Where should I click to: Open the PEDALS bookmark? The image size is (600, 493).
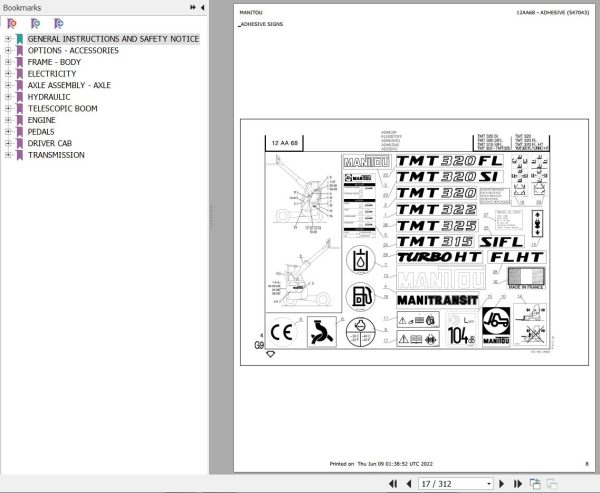pos(41,132)
